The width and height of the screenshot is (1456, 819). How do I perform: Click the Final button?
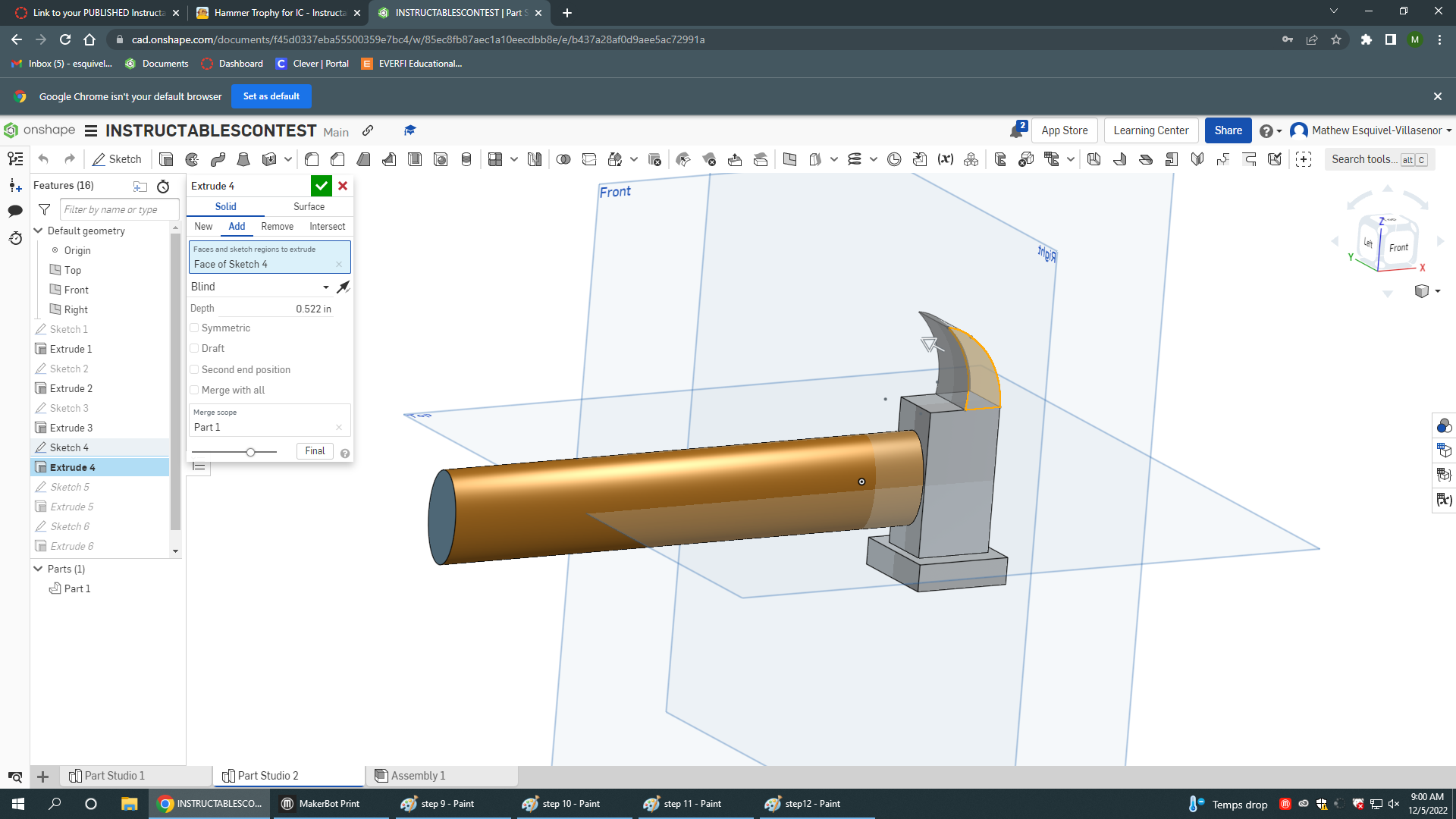tap(315, 451)
